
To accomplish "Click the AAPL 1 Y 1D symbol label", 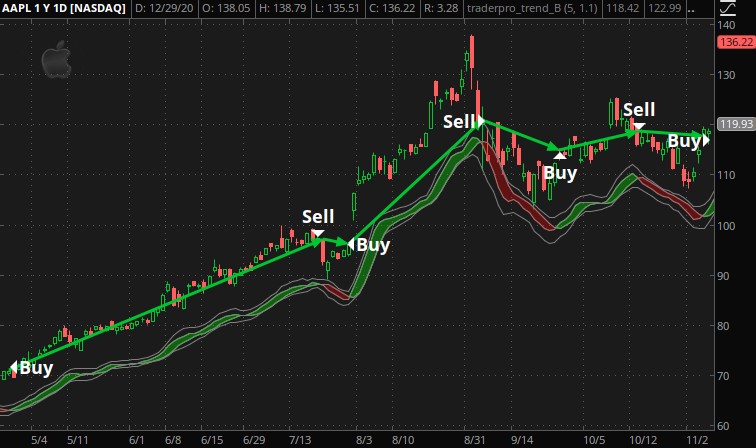I will click(64, 8).
